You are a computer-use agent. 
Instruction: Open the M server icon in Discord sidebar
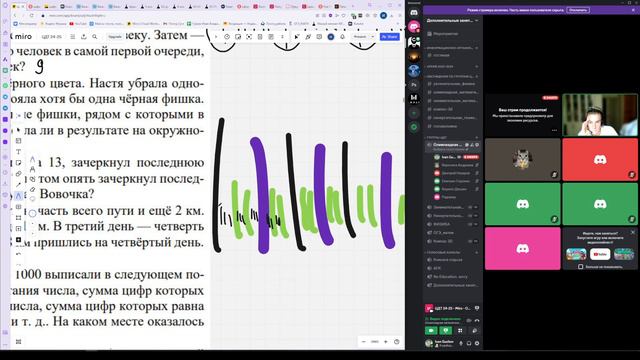tap(414, 98)
